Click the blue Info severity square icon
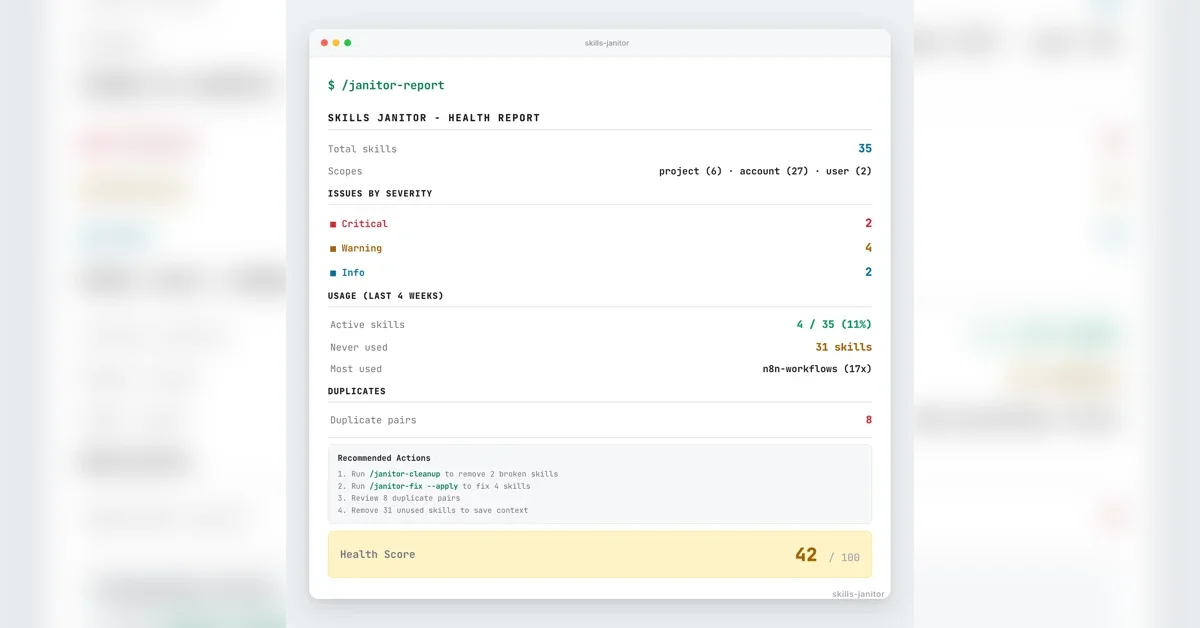The image size is (1200, 628). (333, 273)
